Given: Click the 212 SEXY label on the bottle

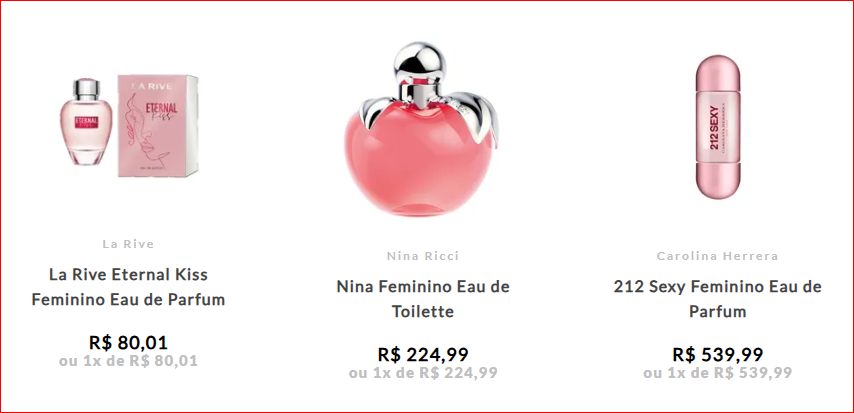Looking at the screenshot, I should coord(714,126).
